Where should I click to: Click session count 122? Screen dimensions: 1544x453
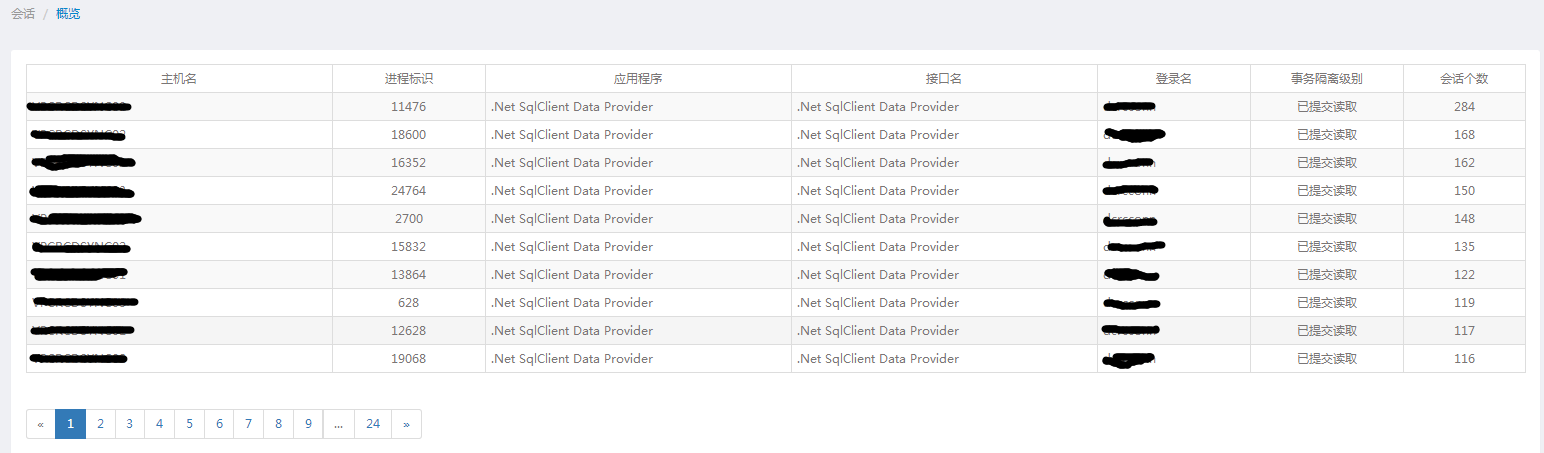pos(1464,275)
